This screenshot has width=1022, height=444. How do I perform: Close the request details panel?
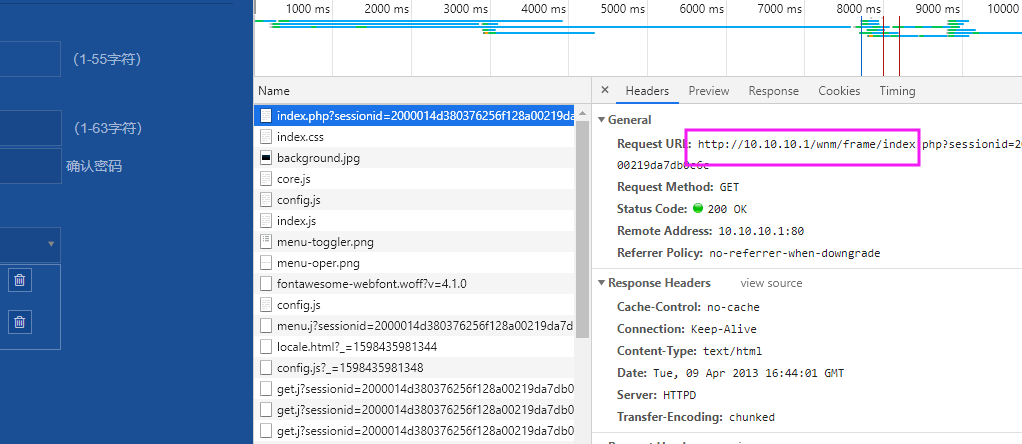604,91
